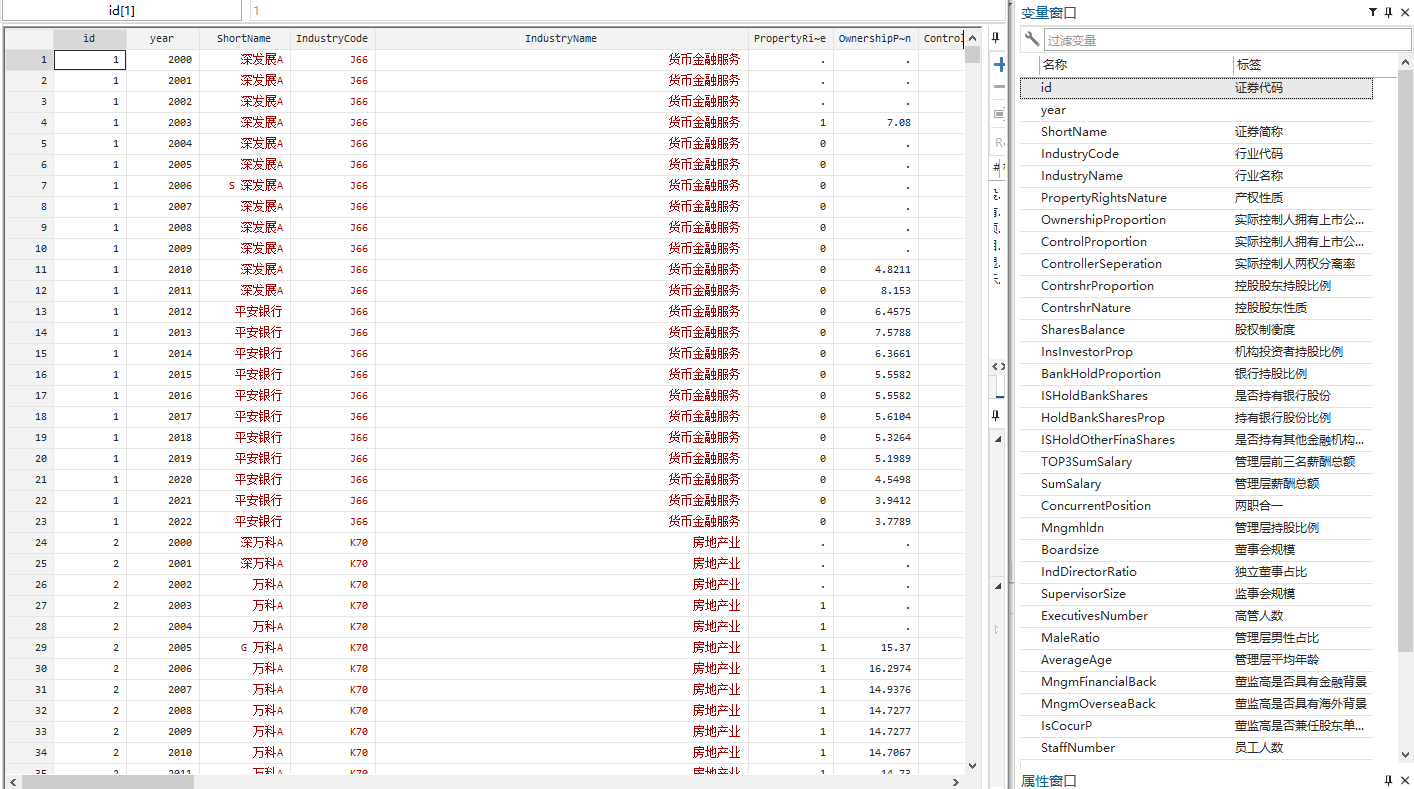The height and width of the screenshot is (789, 1414).
Task: Click the minus icon below the blue plus
Action: [x=999, y=87]
